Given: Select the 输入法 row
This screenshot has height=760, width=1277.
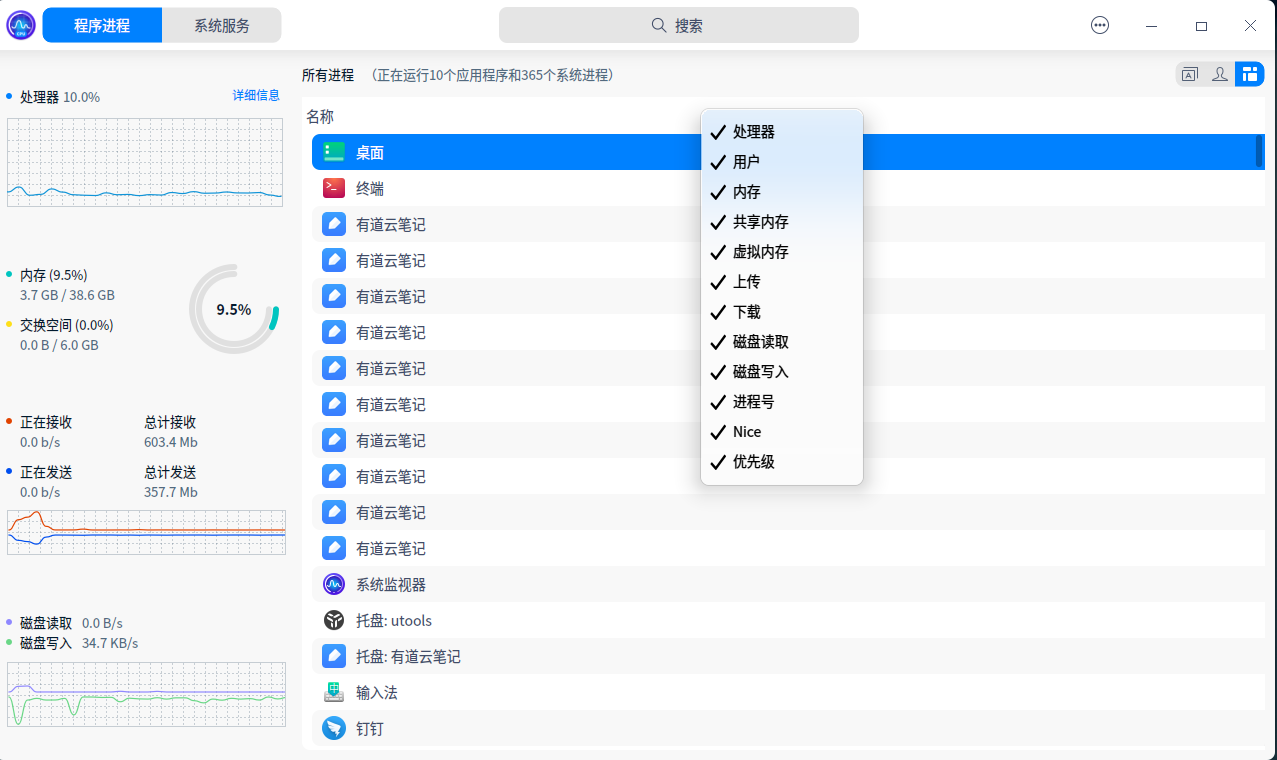Looking at the screenshot, I should pos(788,692).
